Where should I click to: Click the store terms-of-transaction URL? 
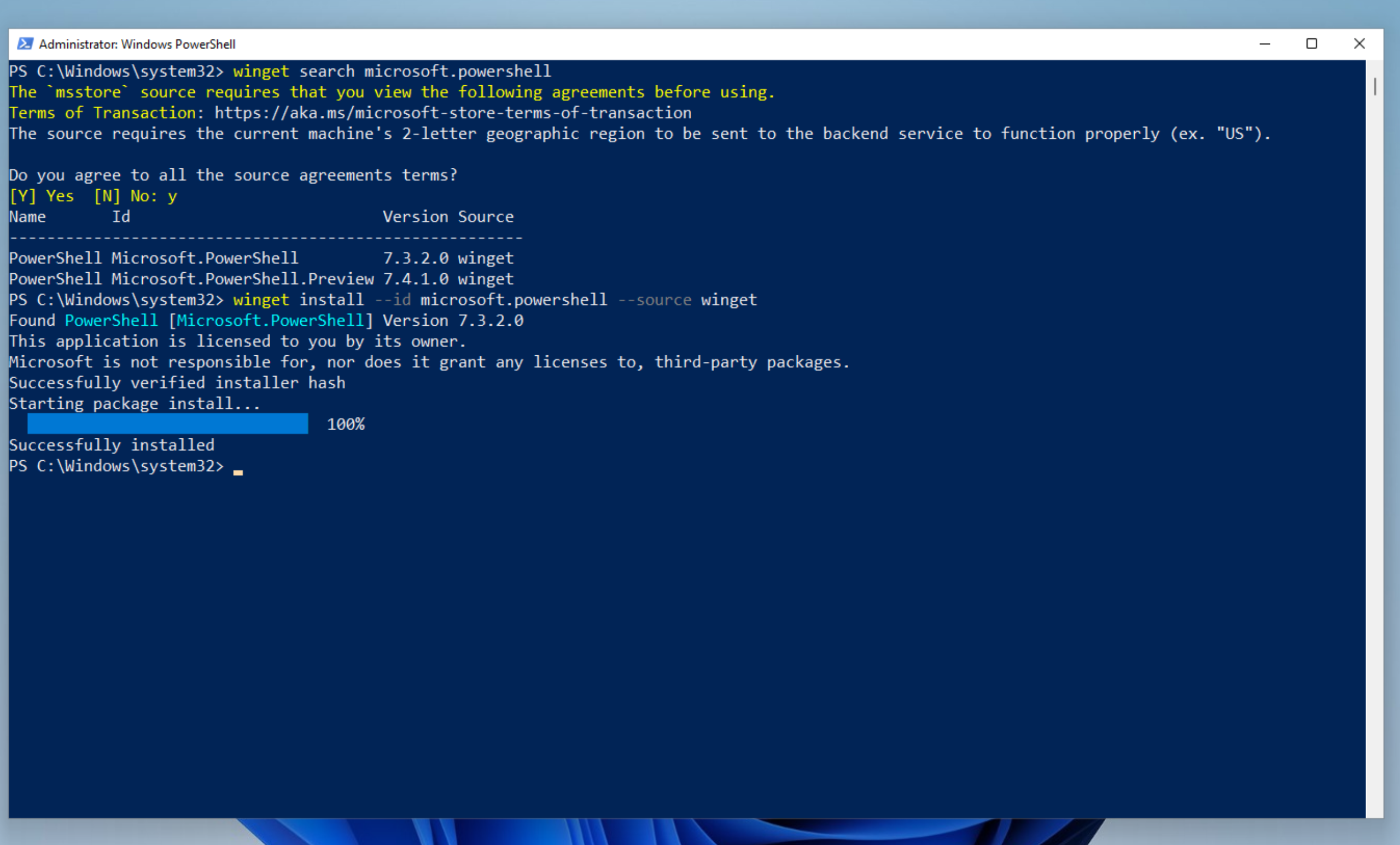point(453,113)
